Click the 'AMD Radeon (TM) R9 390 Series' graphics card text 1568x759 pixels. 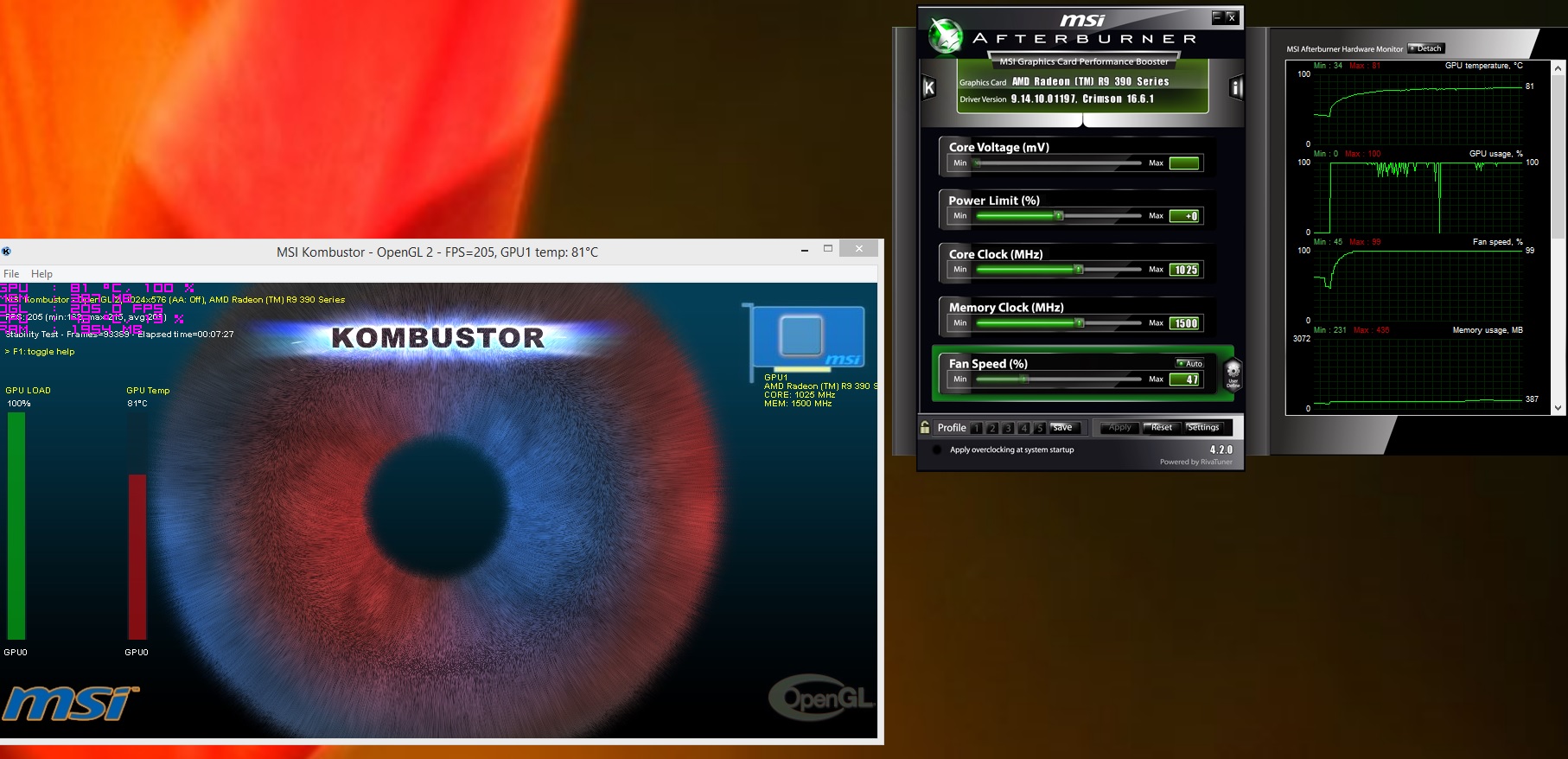[x=1091, y=81]
